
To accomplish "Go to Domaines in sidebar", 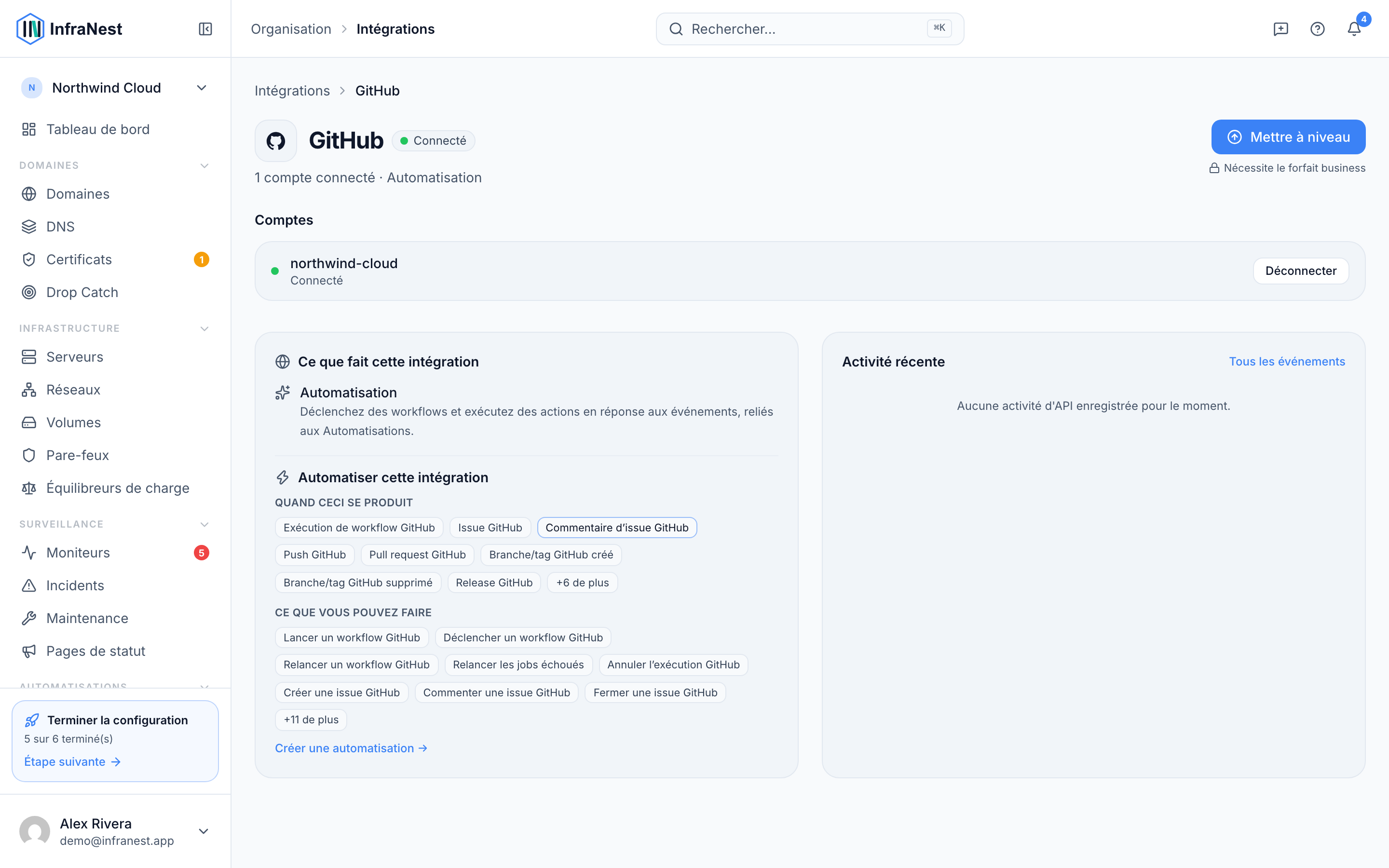I will [115, 194].
